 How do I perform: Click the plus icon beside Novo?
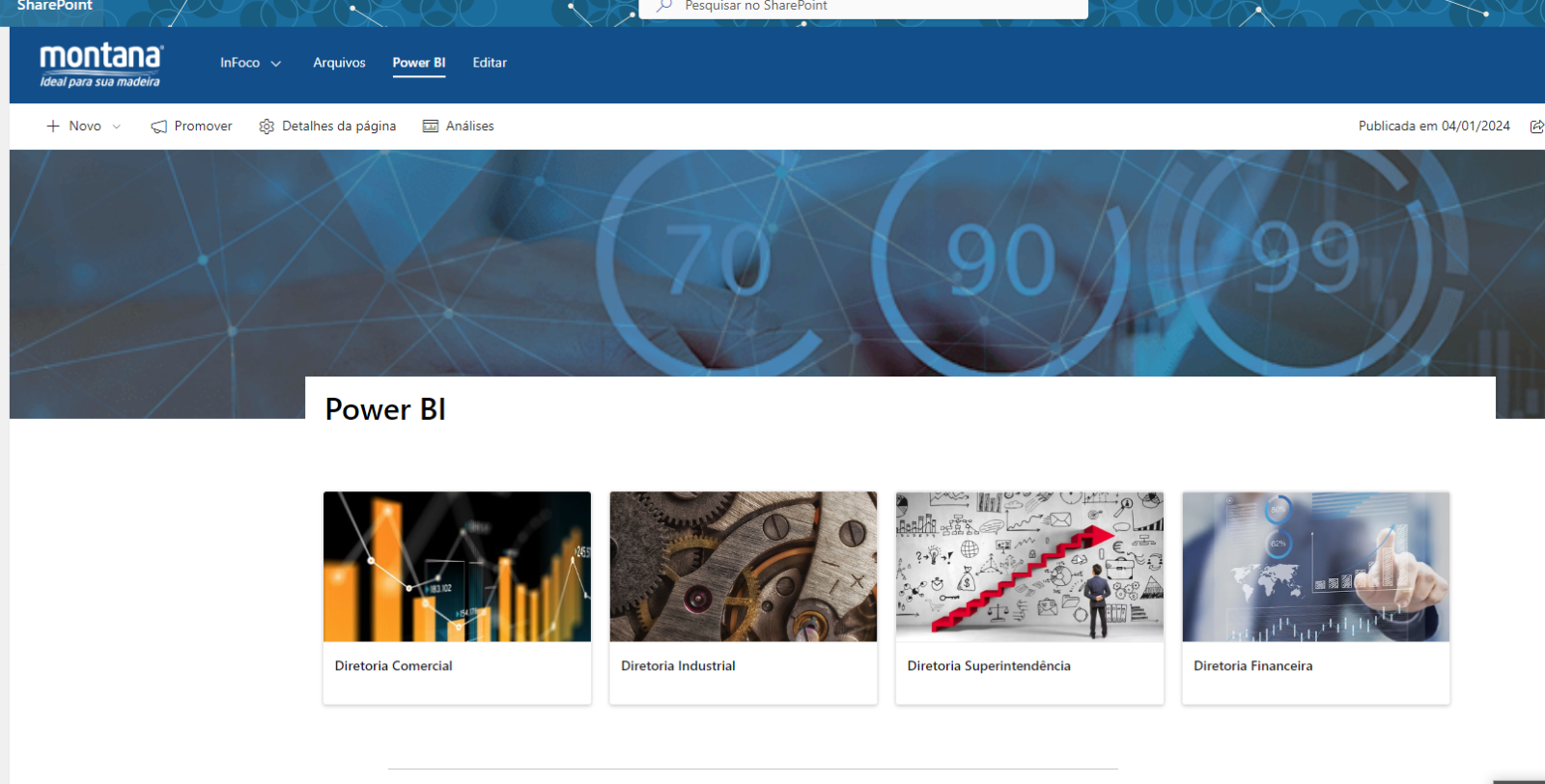(x=53, y=126)
